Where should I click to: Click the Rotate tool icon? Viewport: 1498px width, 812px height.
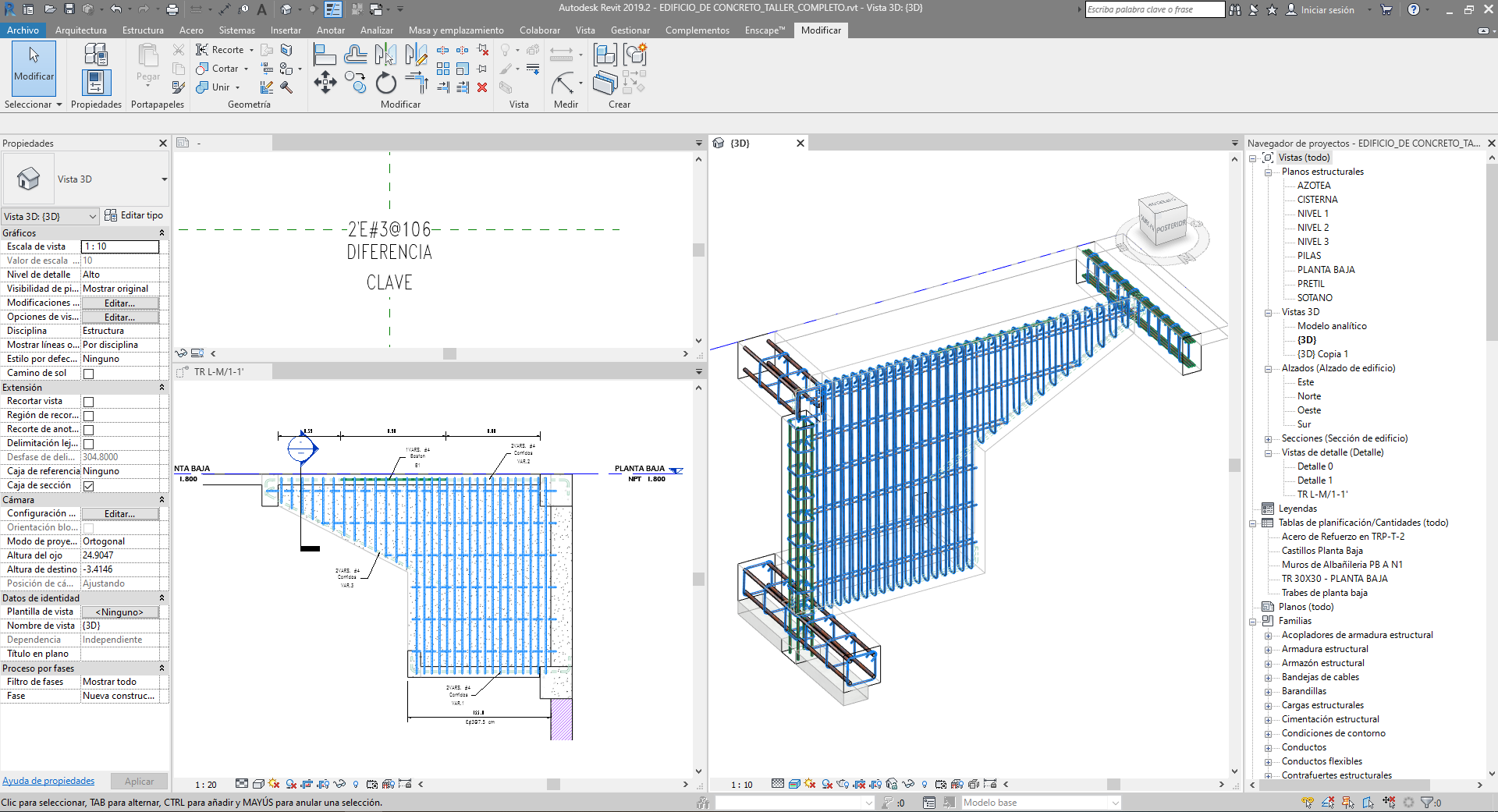[386, 83]
